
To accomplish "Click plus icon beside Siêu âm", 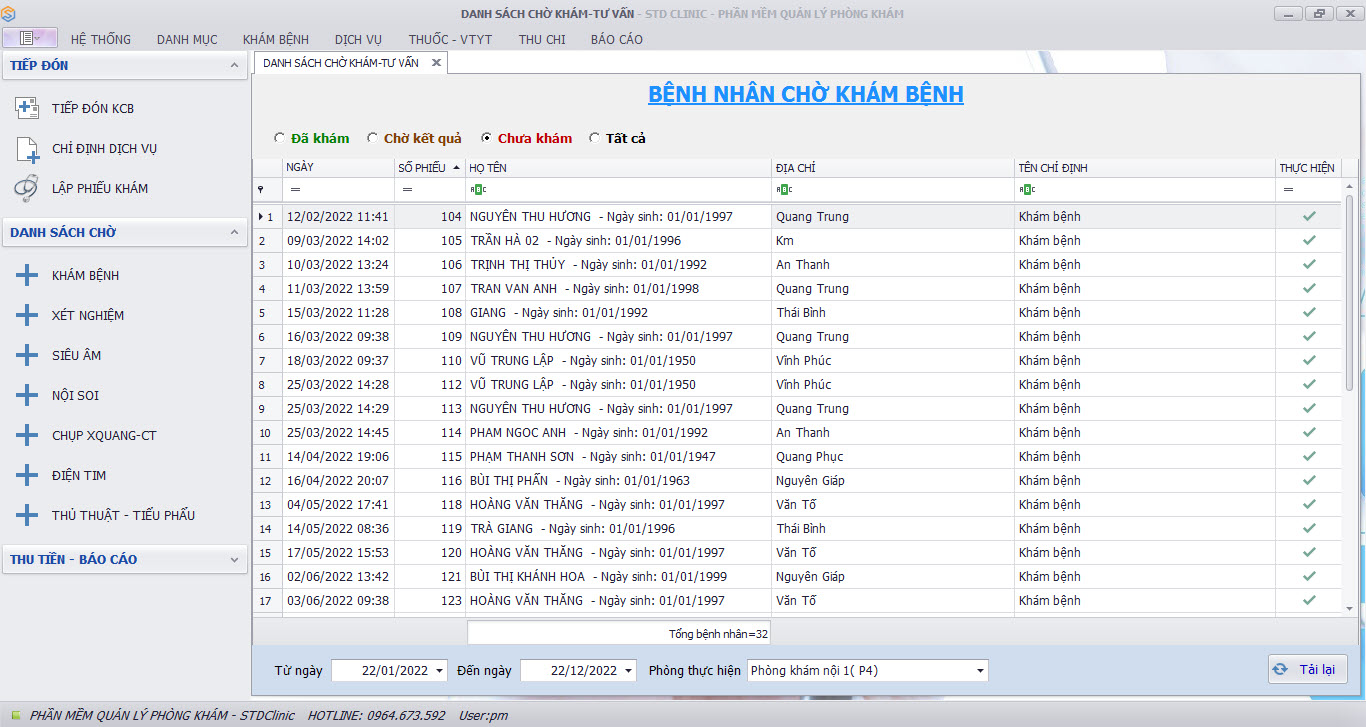I will coord(27,355).
